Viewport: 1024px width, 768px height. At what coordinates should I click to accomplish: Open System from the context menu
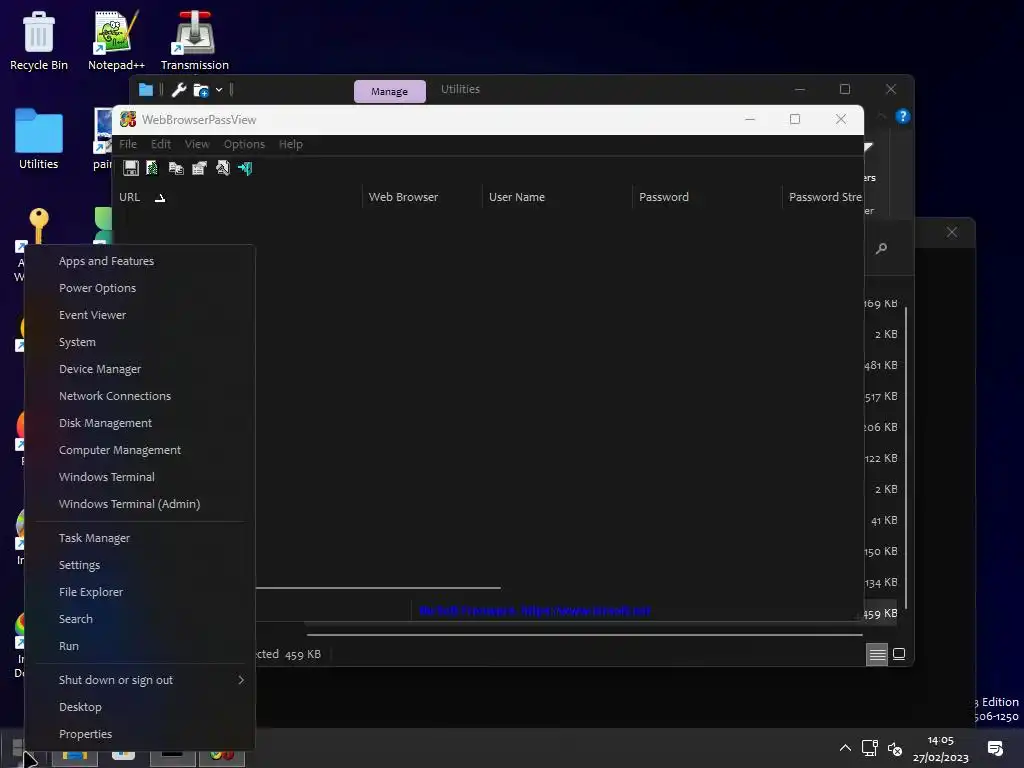click(x=139, y=342)
